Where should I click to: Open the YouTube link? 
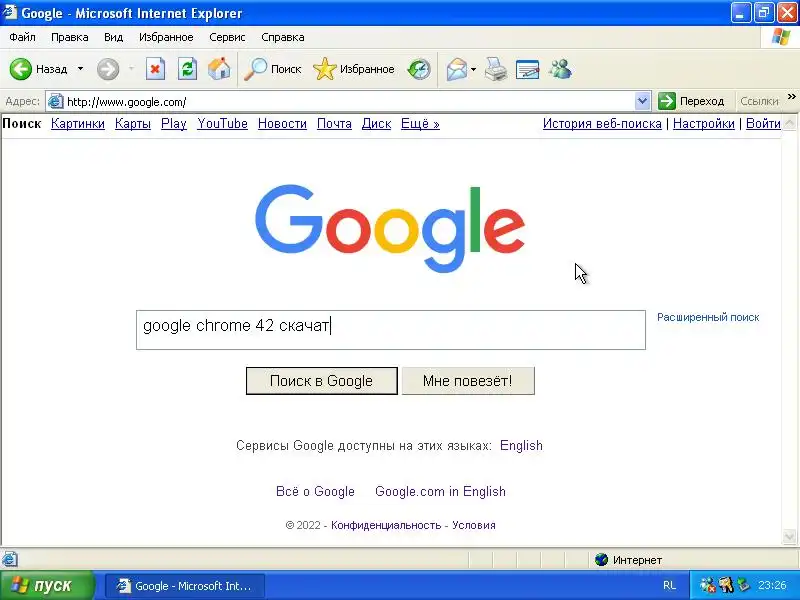coord(222,123)
